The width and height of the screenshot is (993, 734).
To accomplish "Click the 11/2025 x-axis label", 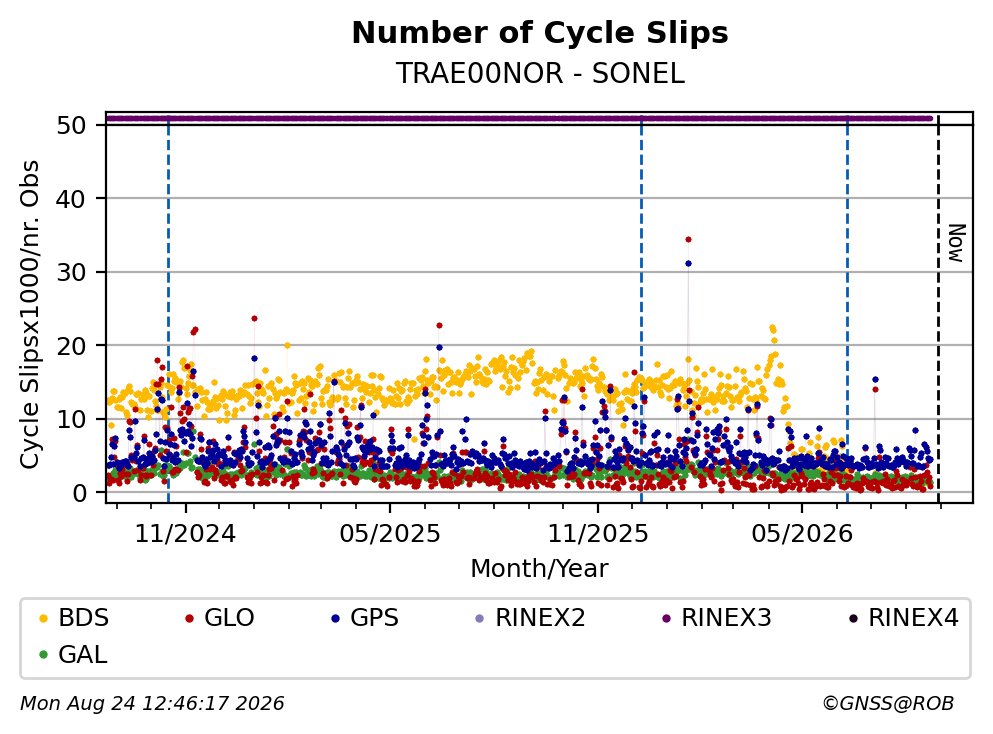I will pyautogui.click(x=598, y=534).
